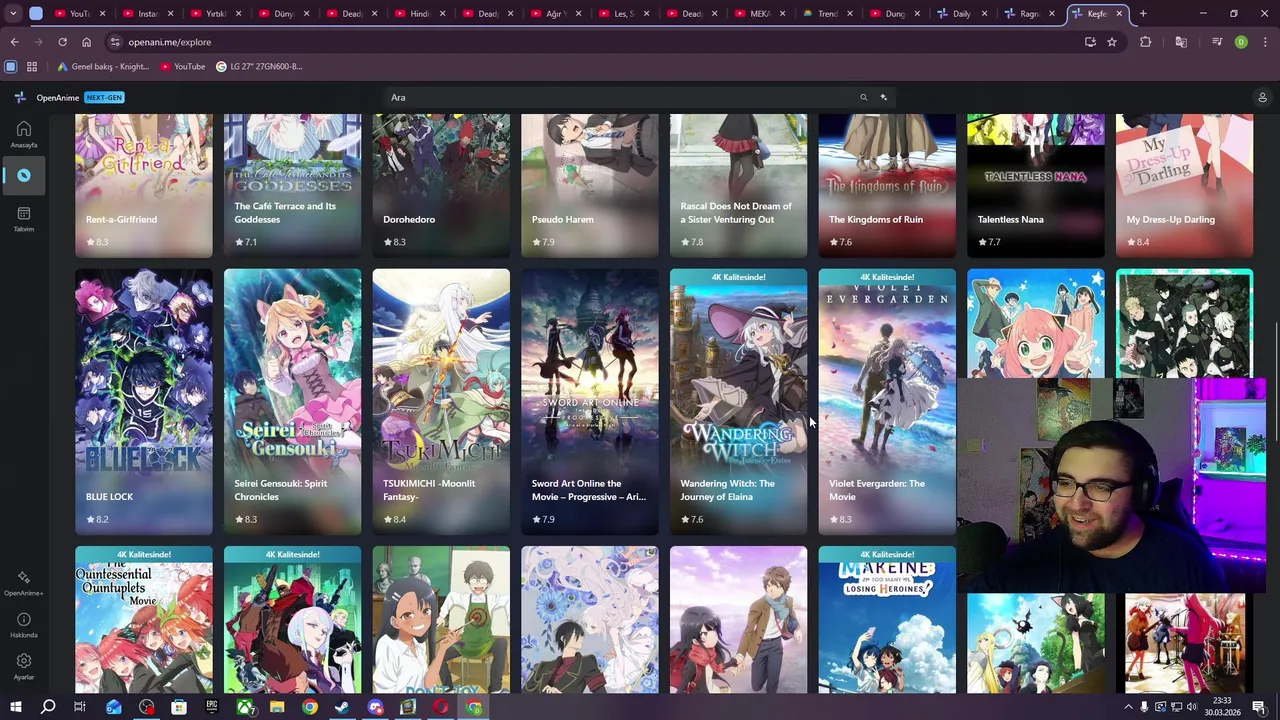The height and width of the screenshot is (720, 1280).
Task: Open the Pseudo Harem card
Action: (x=590, y=185)
